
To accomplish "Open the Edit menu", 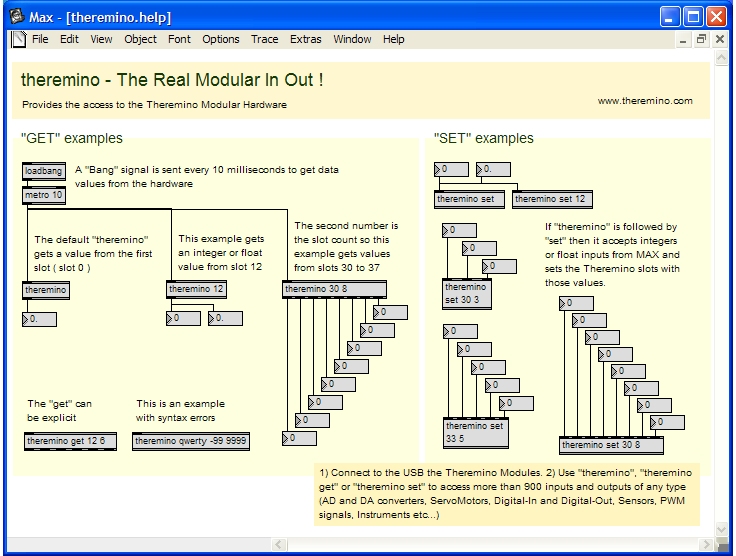I will click(x=69, y=39).
